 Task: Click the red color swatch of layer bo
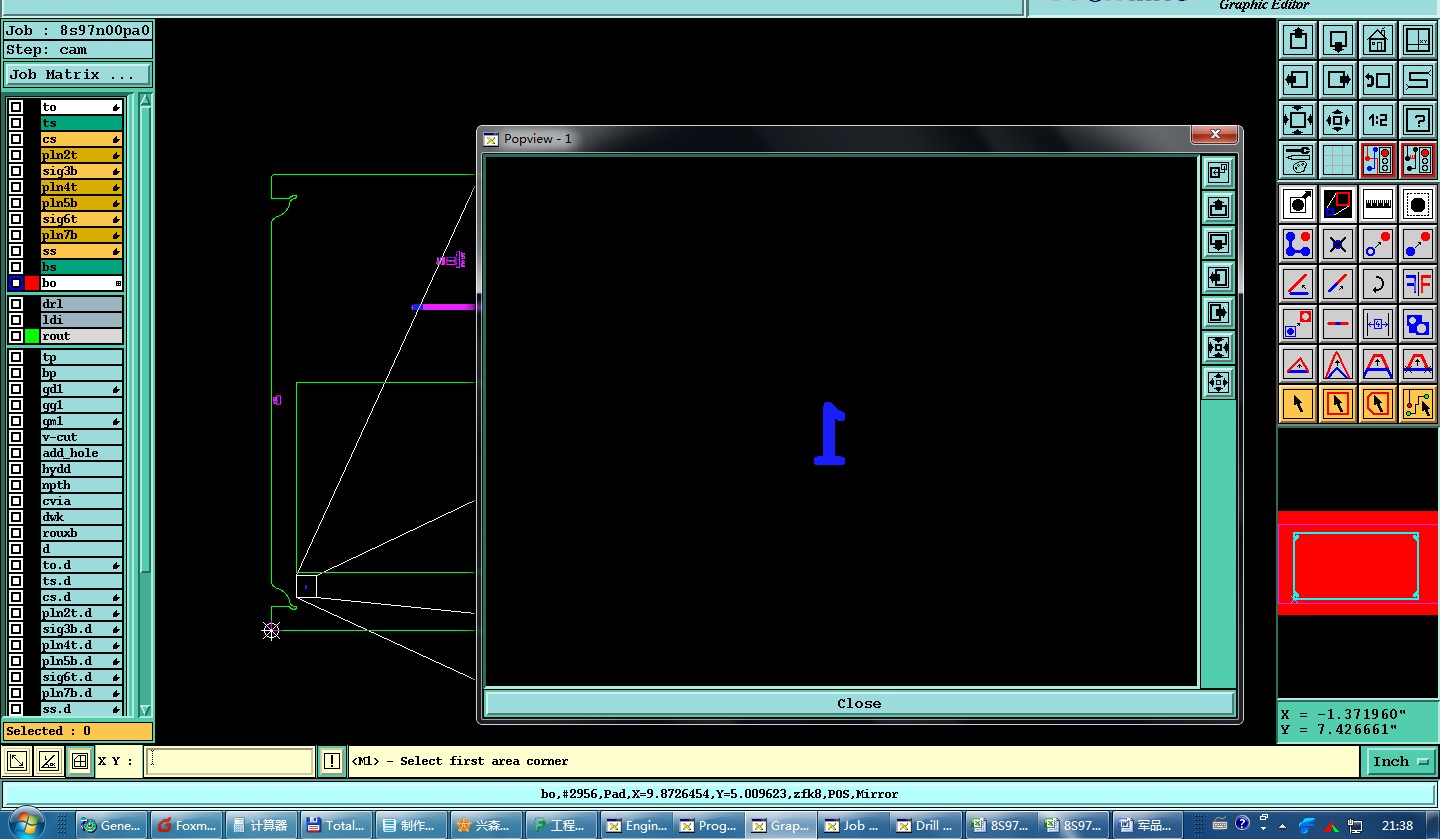click(32, 283)
